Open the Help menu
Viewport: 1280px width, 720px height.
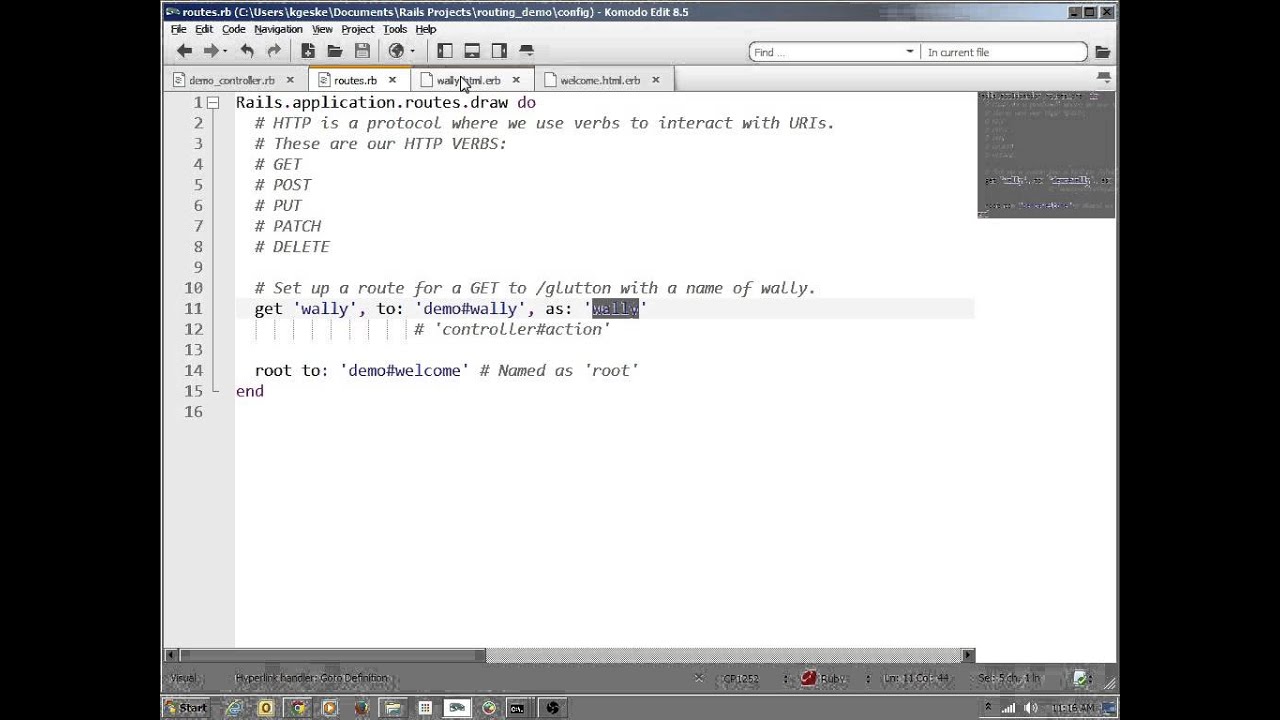(426, 29)
